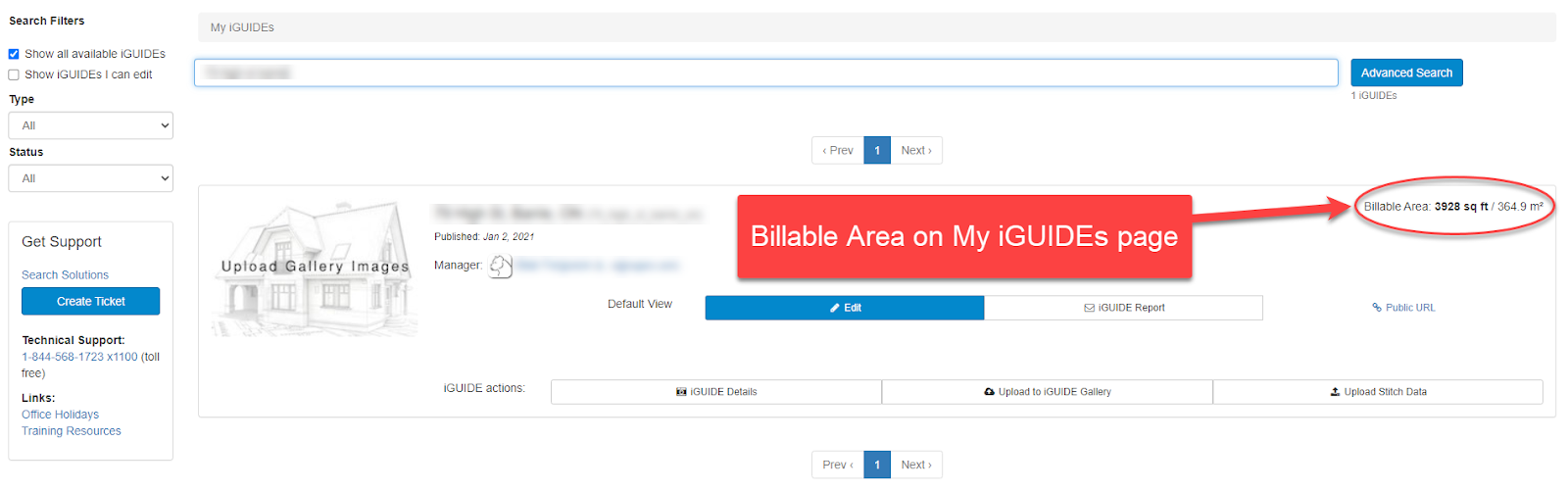This screenshot has height=491, width=1568.
Task: Enable Show iGUIDEs I can edit
Action: (14, 74)
